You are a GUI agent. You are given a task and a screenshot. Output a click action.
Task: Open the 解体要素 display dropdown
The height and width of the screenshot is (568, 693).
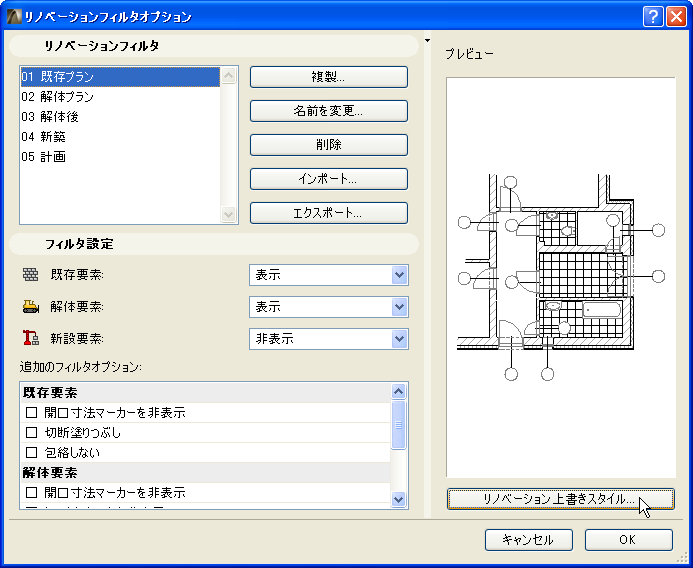point(329,307)
